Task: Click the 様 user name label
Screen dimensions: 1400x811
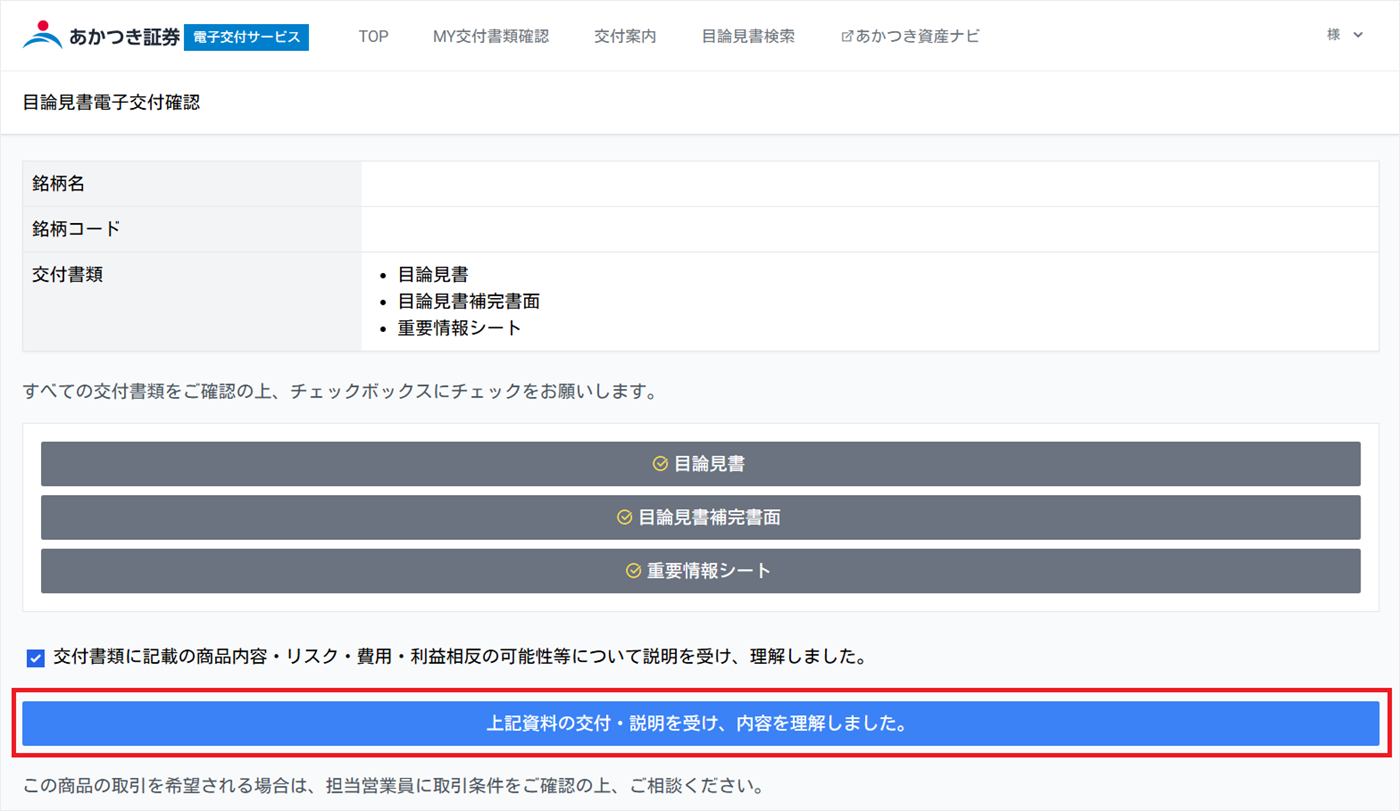Action: [1333, 35]
